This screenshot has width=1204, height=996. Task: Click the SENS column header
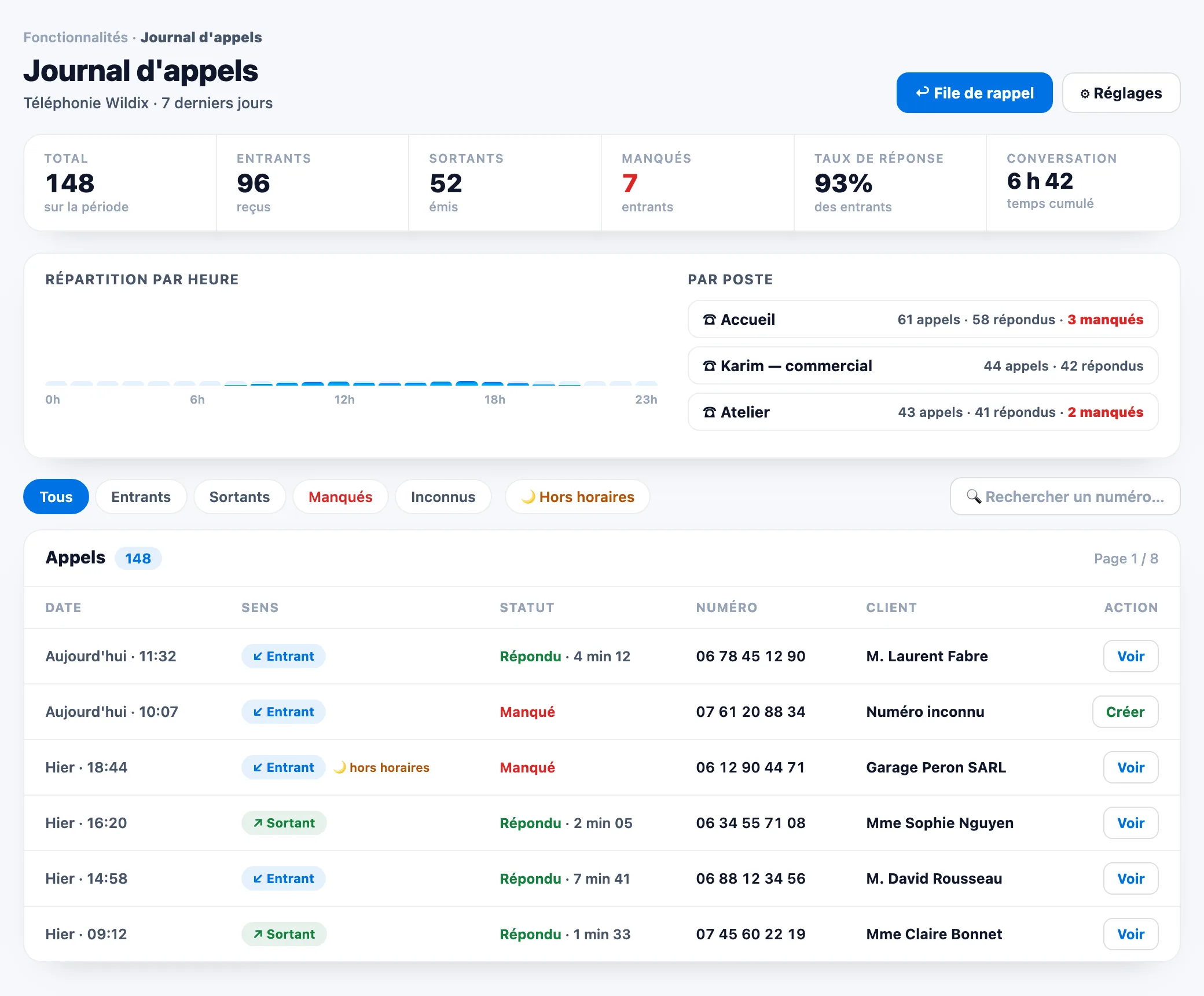[260, 607]
